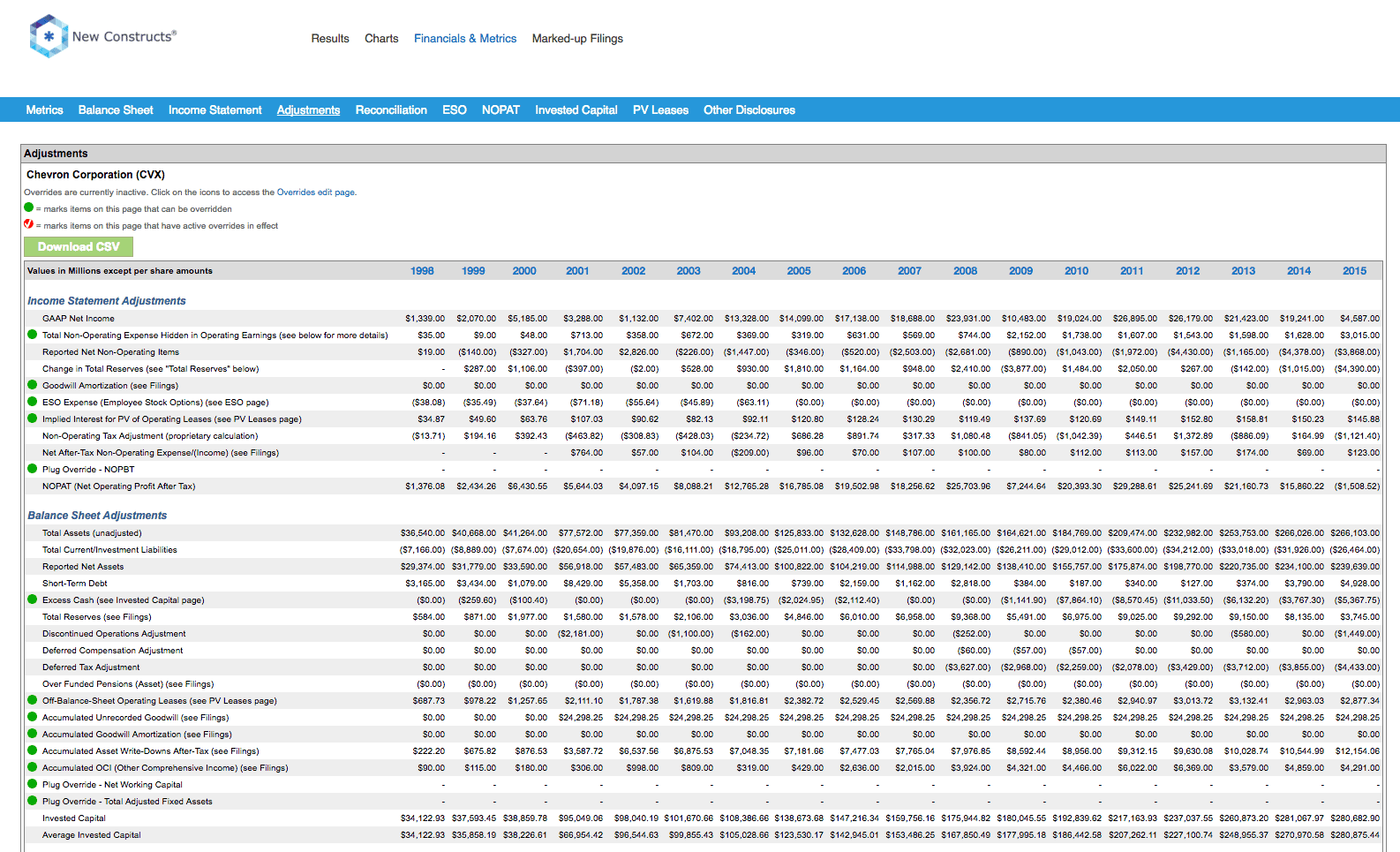Open the NOPAT tab
The height and width of the screenshot is (852, 1400).
501,110
